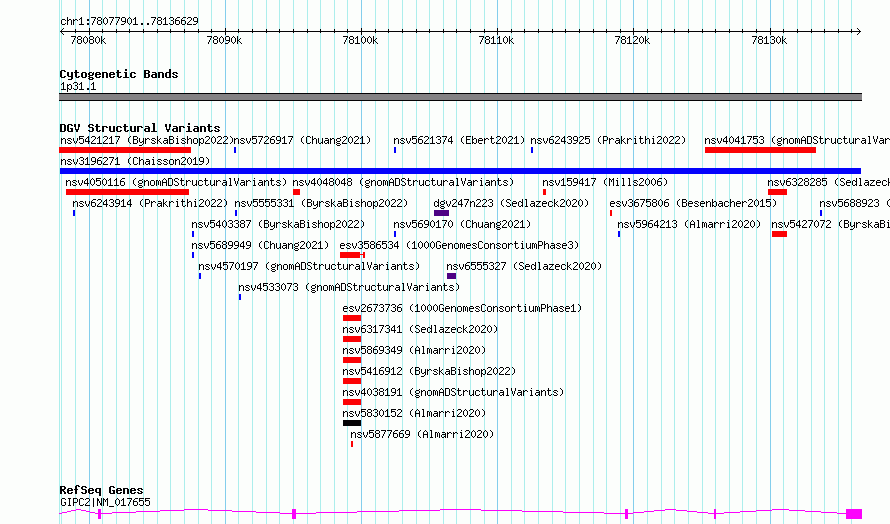Screen dimensions: 890x524
Task: Click nsv5877669 (Almarri2020) label
Action: (x=422, y=434)
